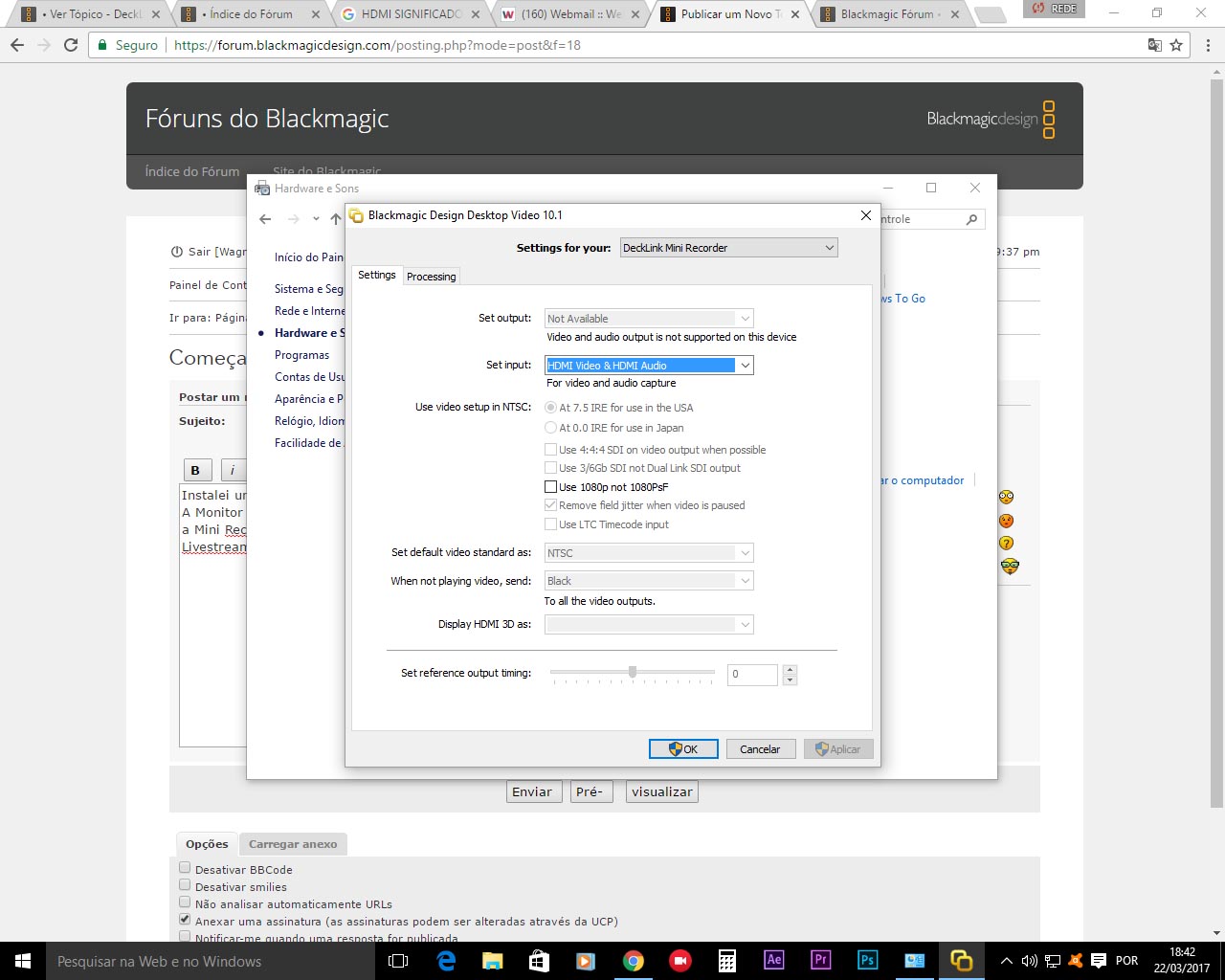Click the Blackmagic Desktop Video taskbar icon
Image resolution: width=1225 pixels, height=980 pixels.
tap(961, 961)
